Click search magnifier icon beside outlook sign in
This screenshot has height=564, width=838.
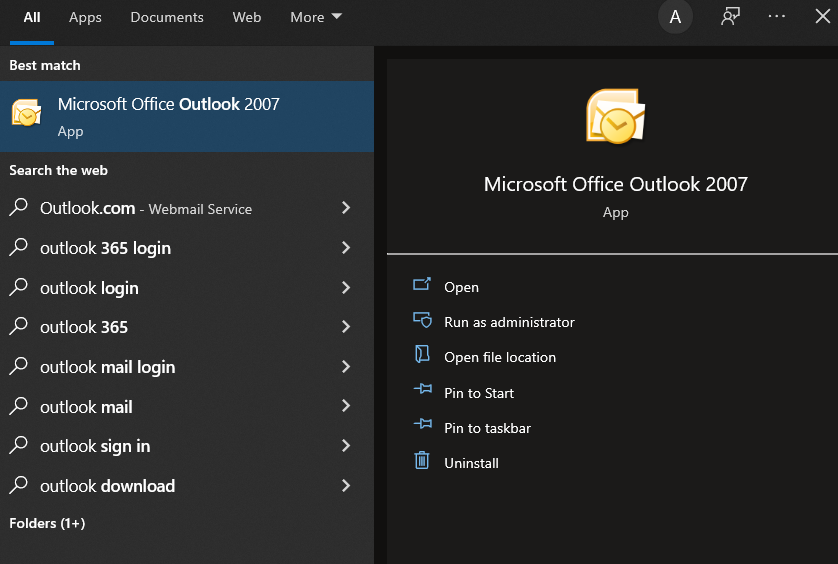point(18,445)
